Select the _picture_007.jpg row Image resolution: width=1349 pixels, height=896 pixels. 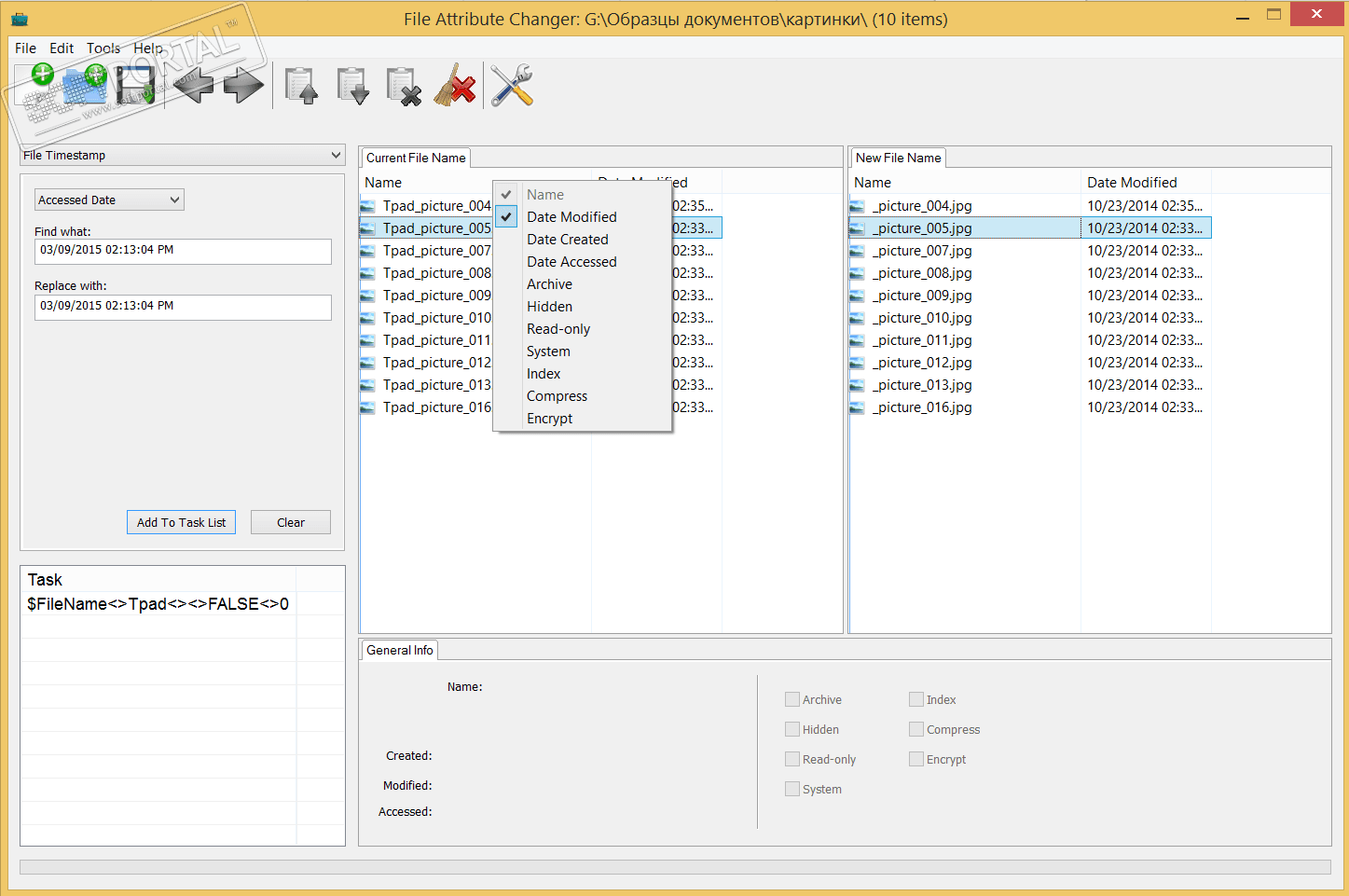pos(1030,251)
